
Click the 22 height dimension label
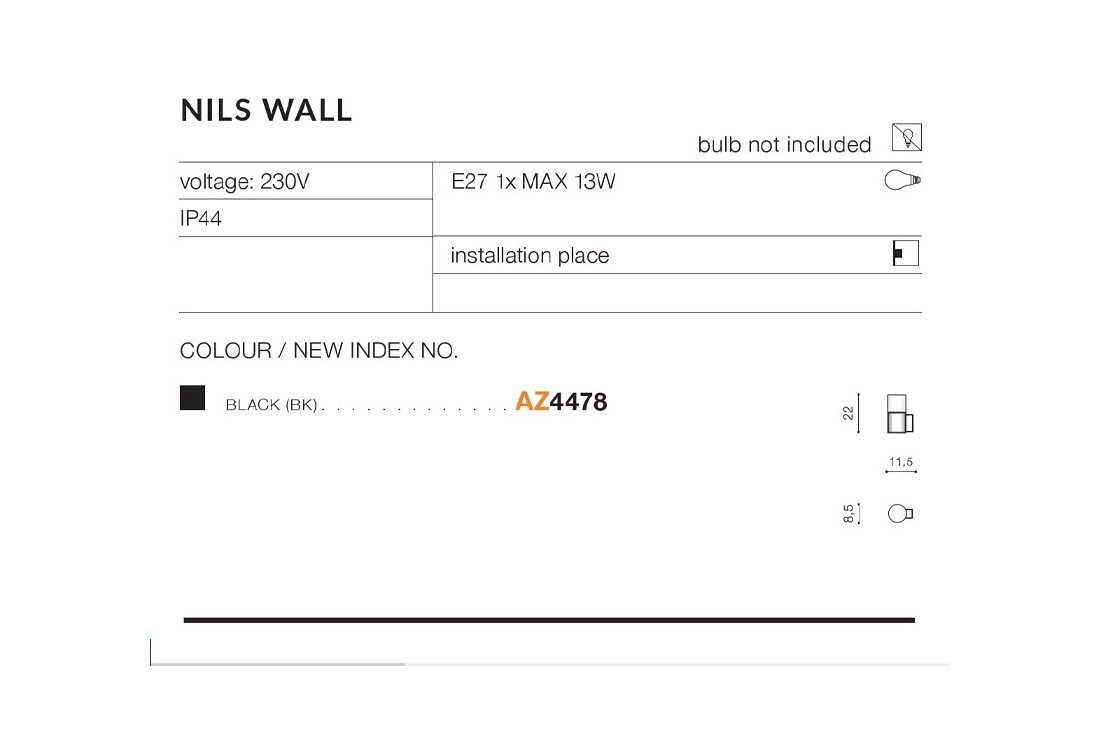pyautogui.click(x=848, y=414)
